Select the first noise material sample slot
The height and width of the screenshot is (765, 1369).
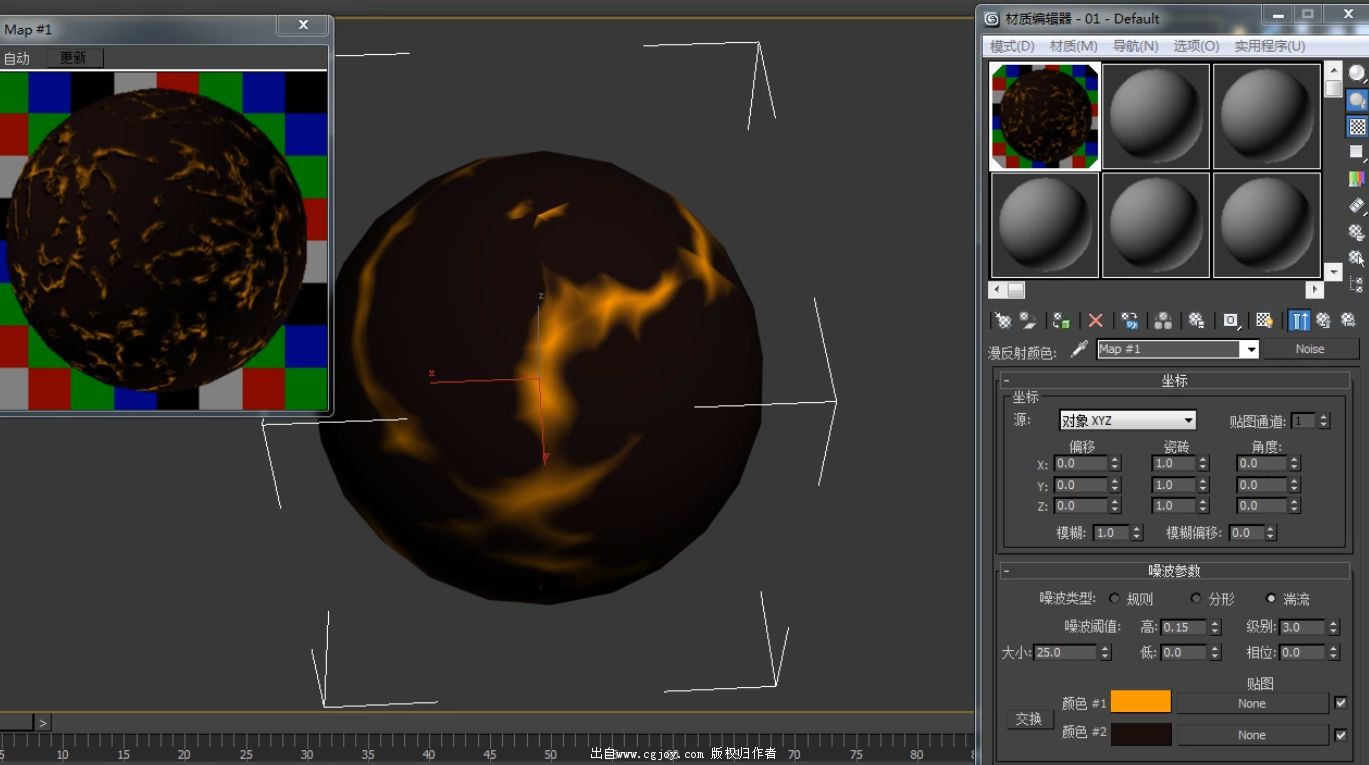pyautogui.click(x=1045, y=116)
